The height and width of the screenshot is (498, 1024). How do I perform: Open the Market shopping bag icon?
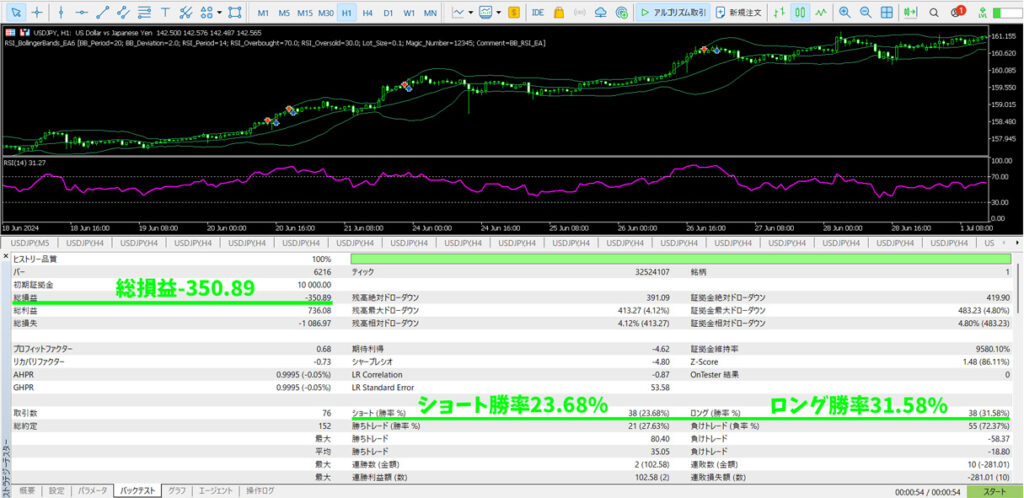(559, 12)
